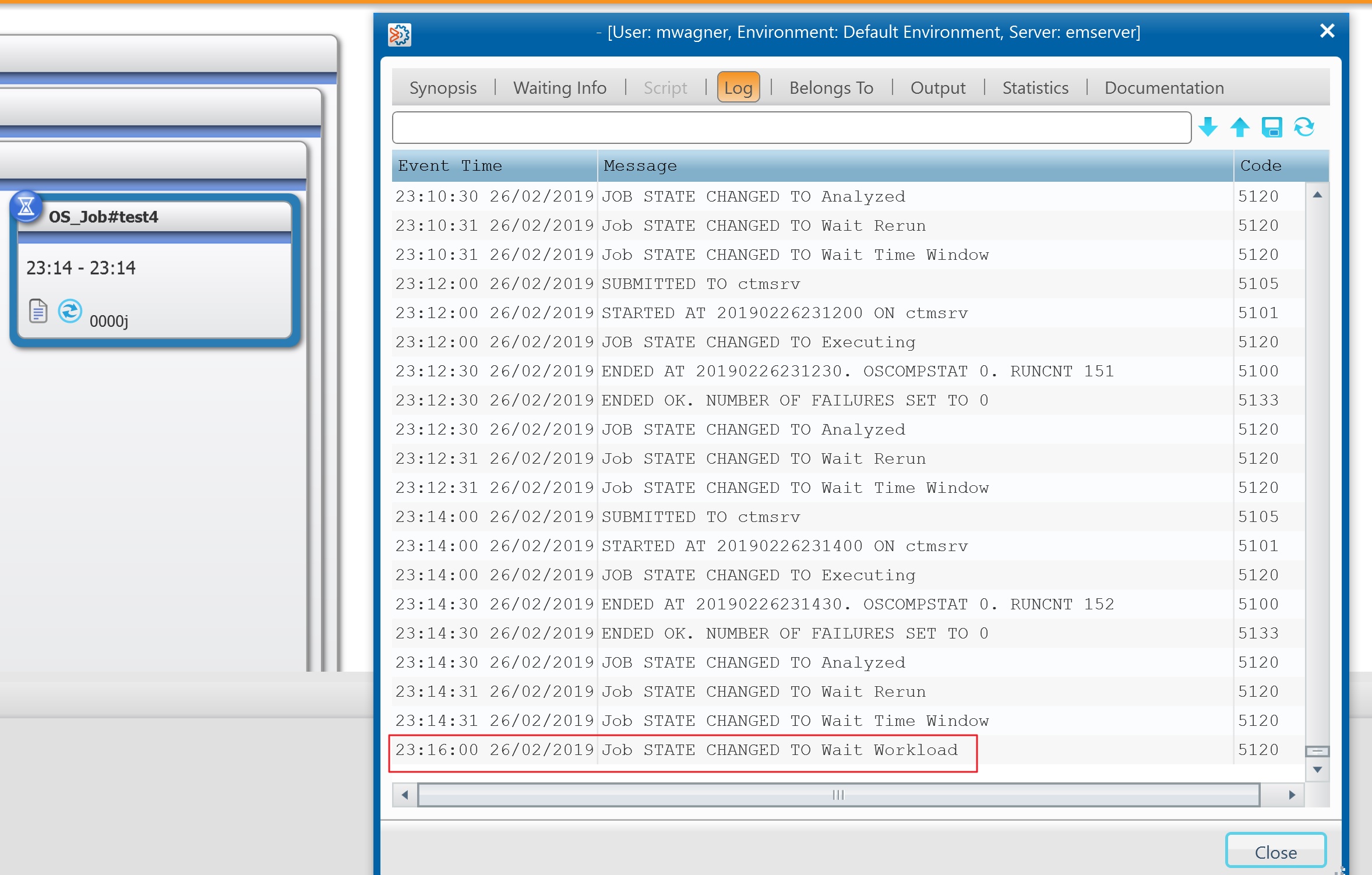Viewport: 1372px width, 875px height.
Task: Click the 23:14 - 23:14 time on the job tile
Action: 81,268
